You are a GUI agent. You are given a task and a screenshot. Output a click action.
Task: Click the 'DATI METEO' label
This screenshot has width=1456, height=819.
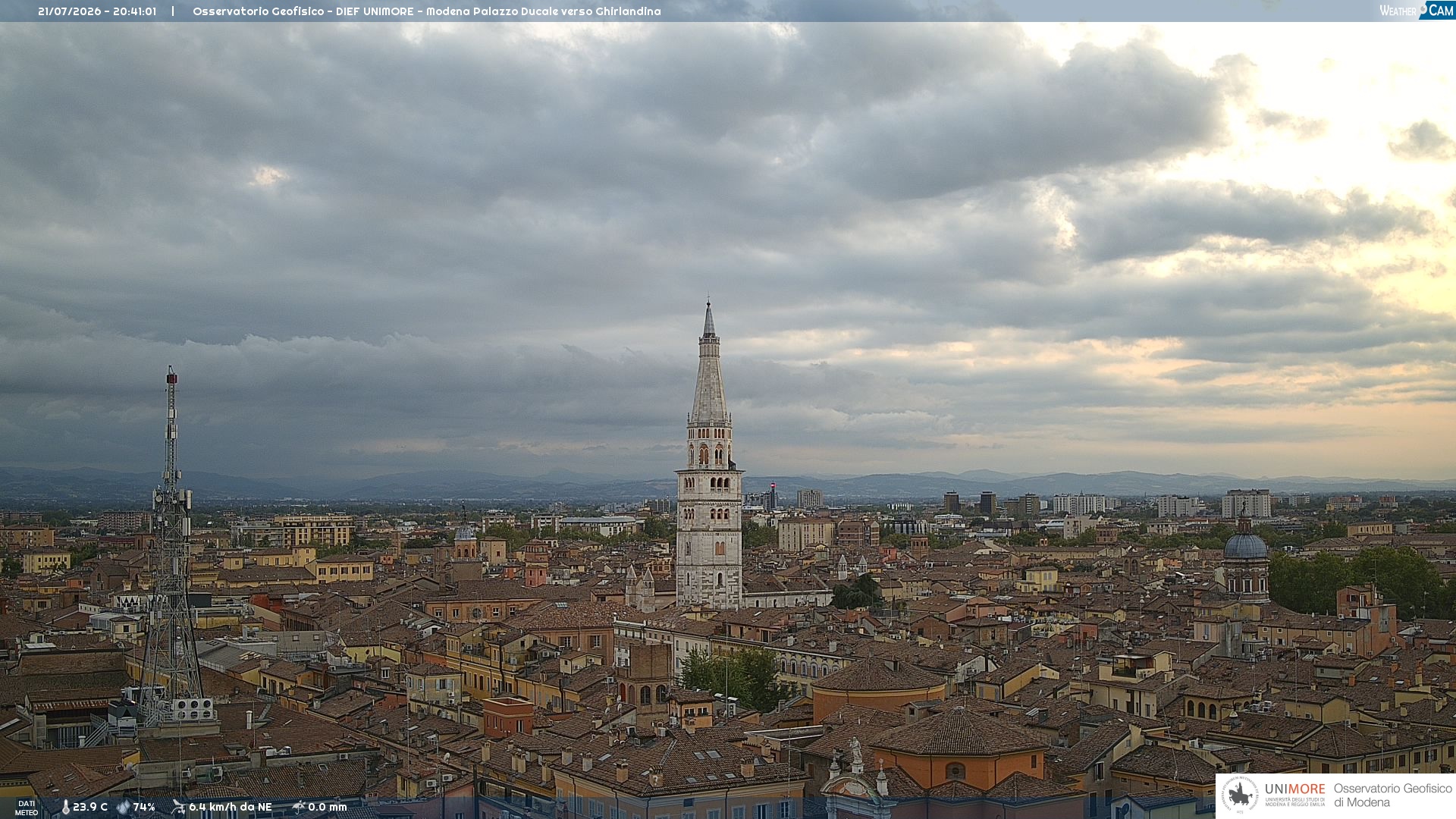27,808
